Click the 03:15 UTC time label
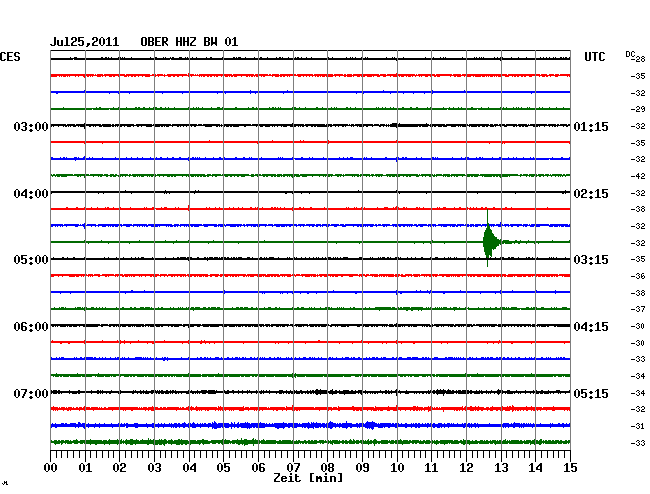Viewport: 650px width, 494px height. (591, 260)
